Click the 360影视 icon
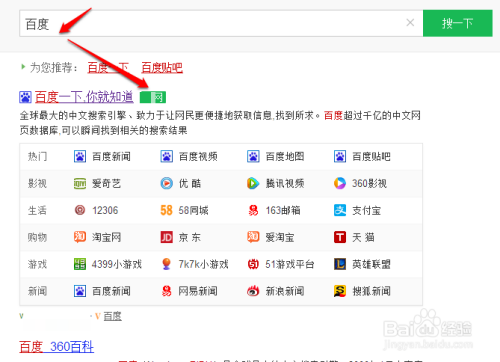Viewport: 500px width, 362px height. 340,183
